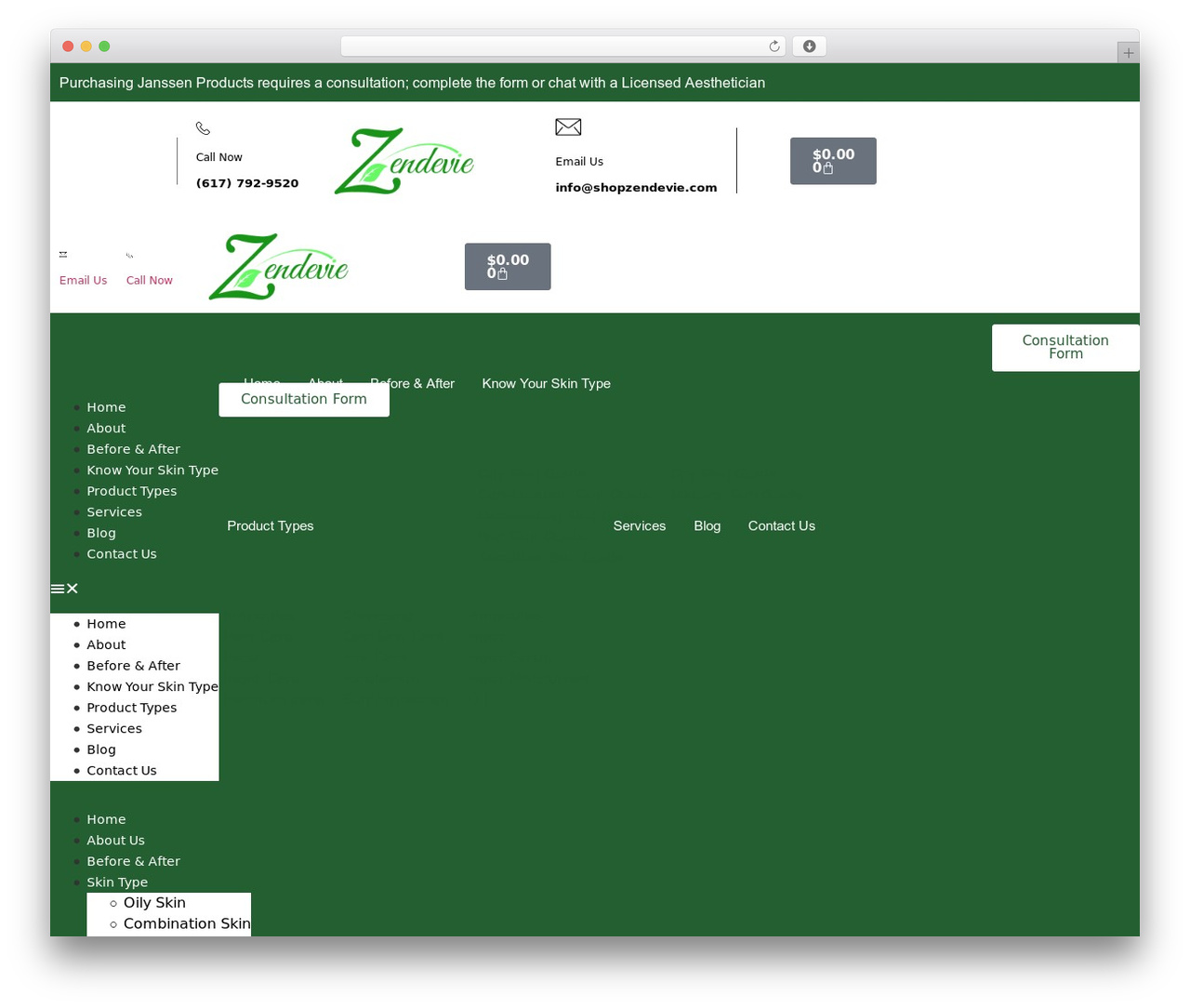The height and width of the screenshot is (1008, 1190).
Task: Click the browser address bar
Action: point(562,46)
